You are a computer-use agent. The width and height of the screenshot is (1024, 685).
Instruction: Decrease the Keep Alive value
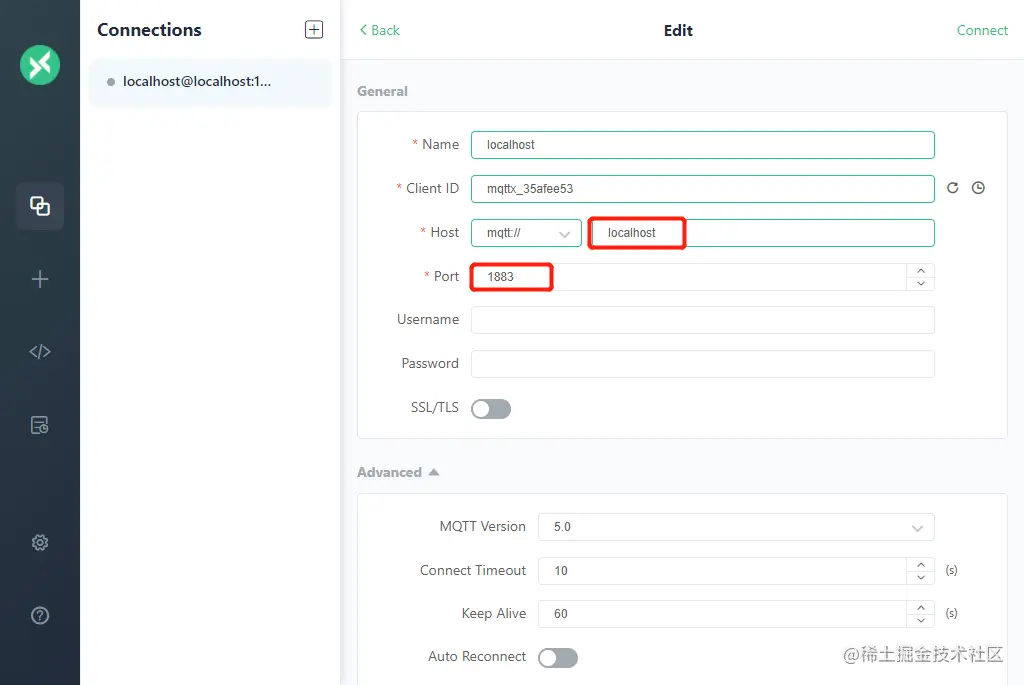(921, 620)
